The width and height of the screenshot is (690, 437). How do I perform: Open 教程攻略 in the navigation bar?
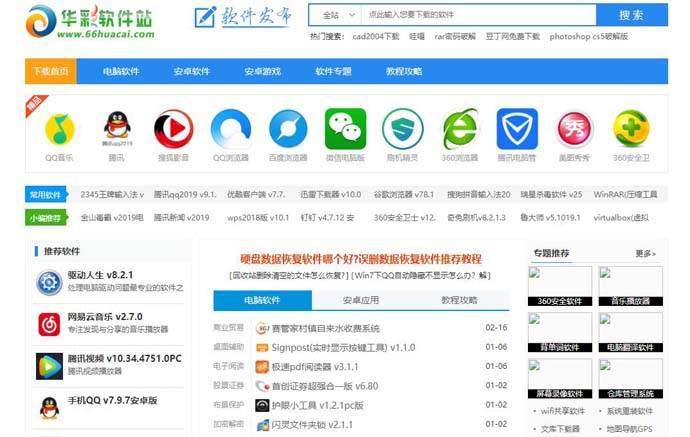pyautogui.click(x=404, y=71)
